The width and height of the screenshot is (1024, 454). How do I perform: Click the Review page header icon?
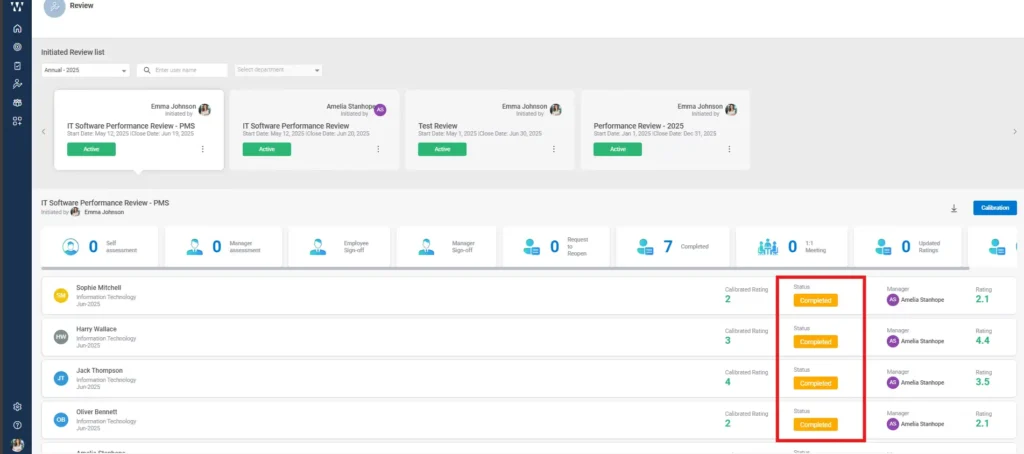click(x=54, y=7)
